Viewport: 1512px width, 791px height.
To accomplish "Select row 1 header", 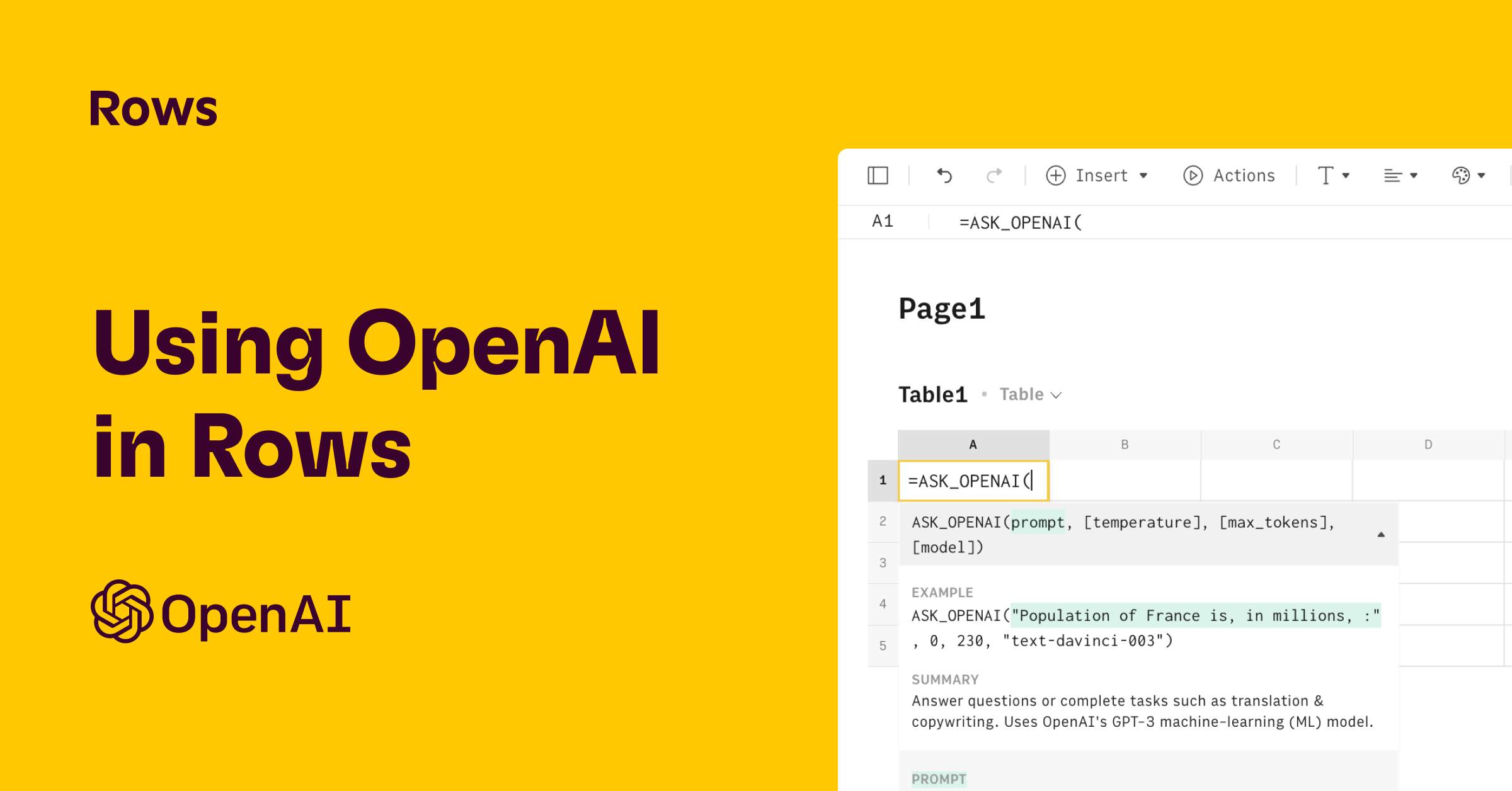I will coord(883,481).
